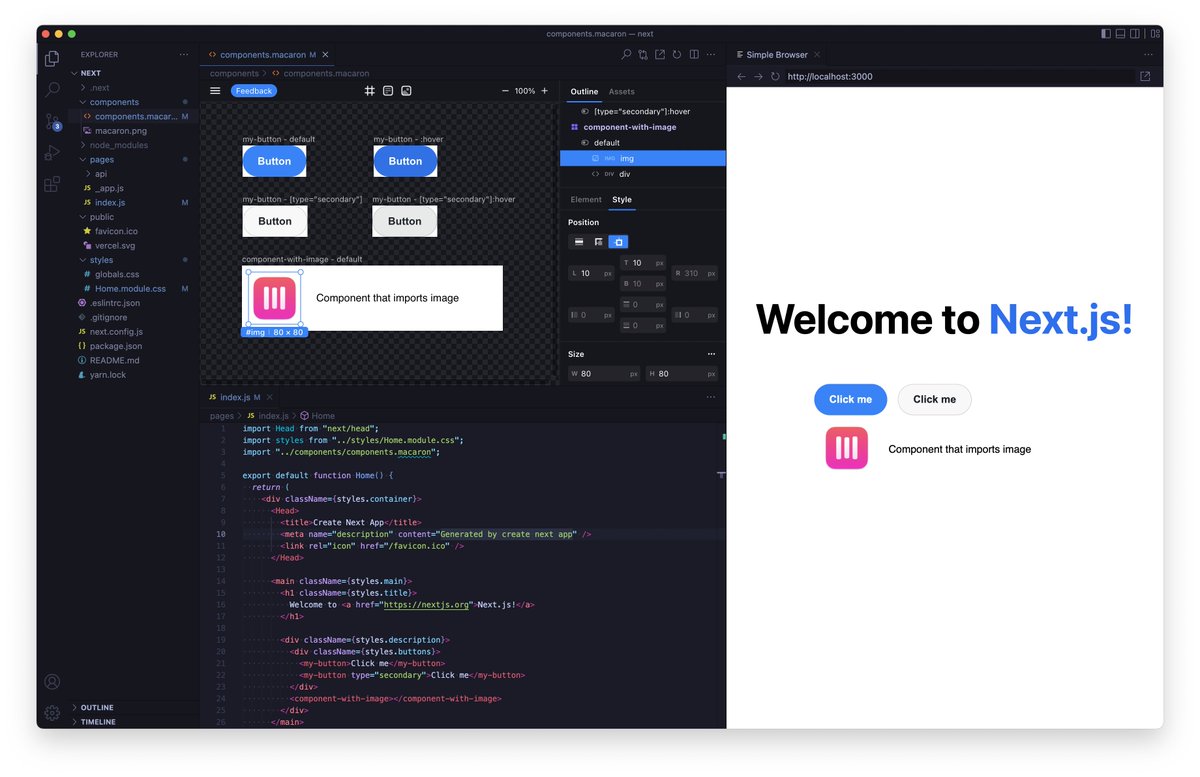Click the split editor icon in editor toolbar
This screenshot has height=777, width=1200.
tap(694, 55)
